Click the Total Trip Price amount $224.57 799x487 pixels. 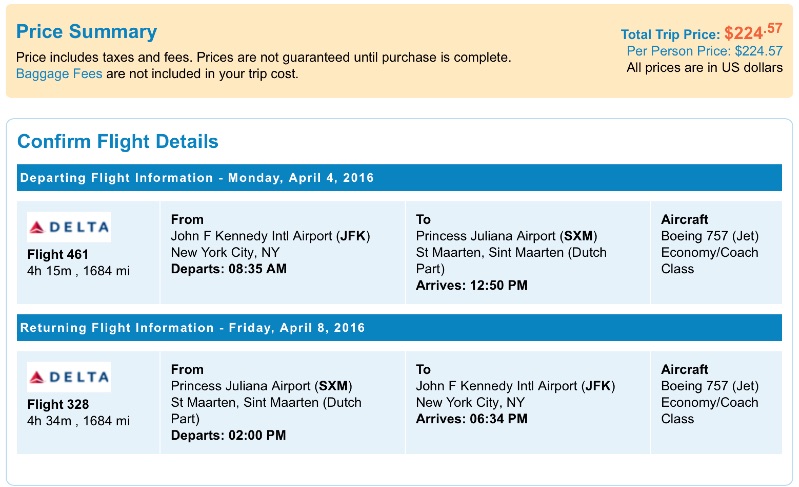(753, 33)
